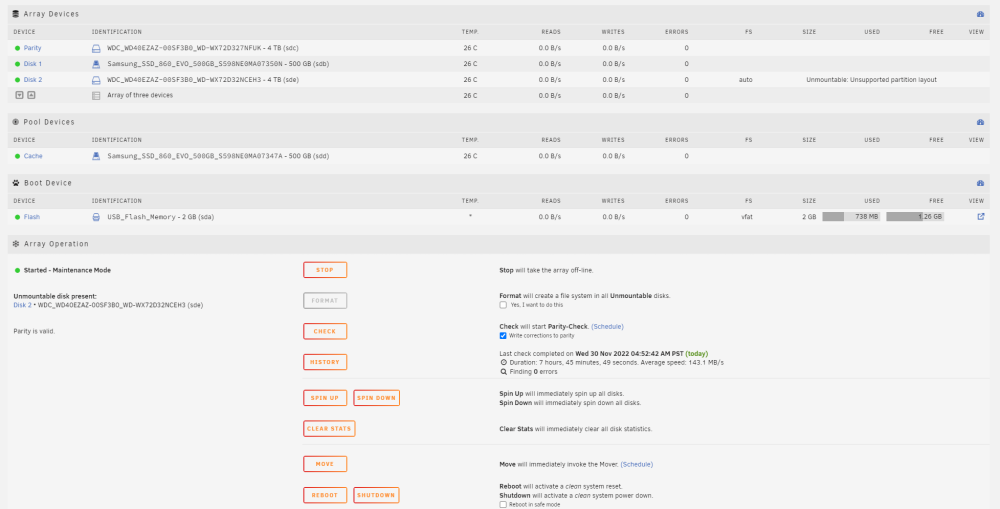This screenshot has height=509, width=1000.
Task: Click the green status dot for Cache
Action: [x=18, y=156]
